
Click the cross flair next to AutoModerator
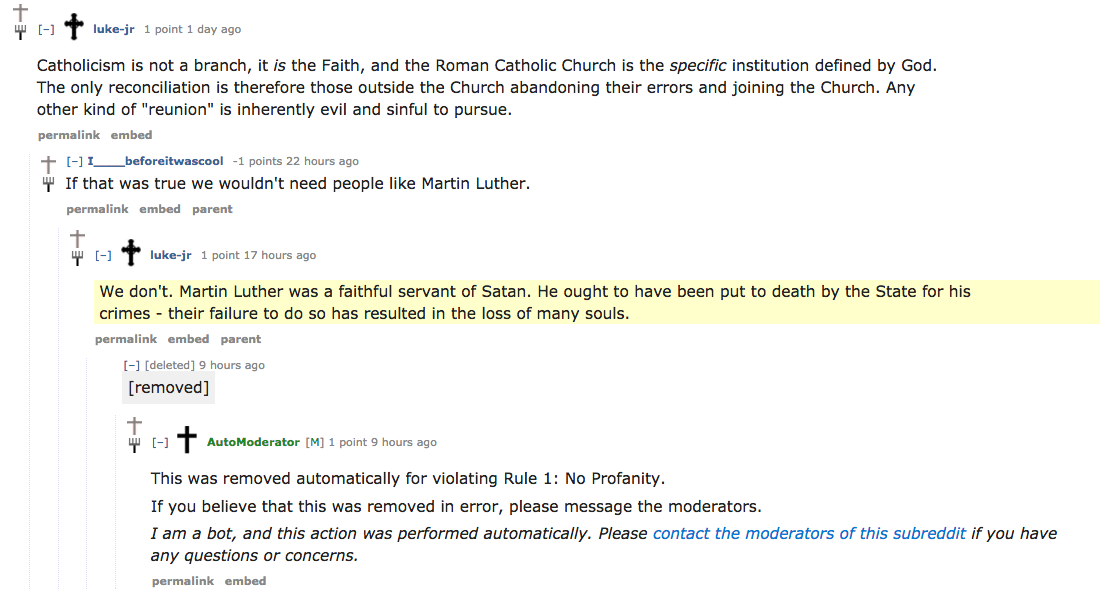click(187, 440)
